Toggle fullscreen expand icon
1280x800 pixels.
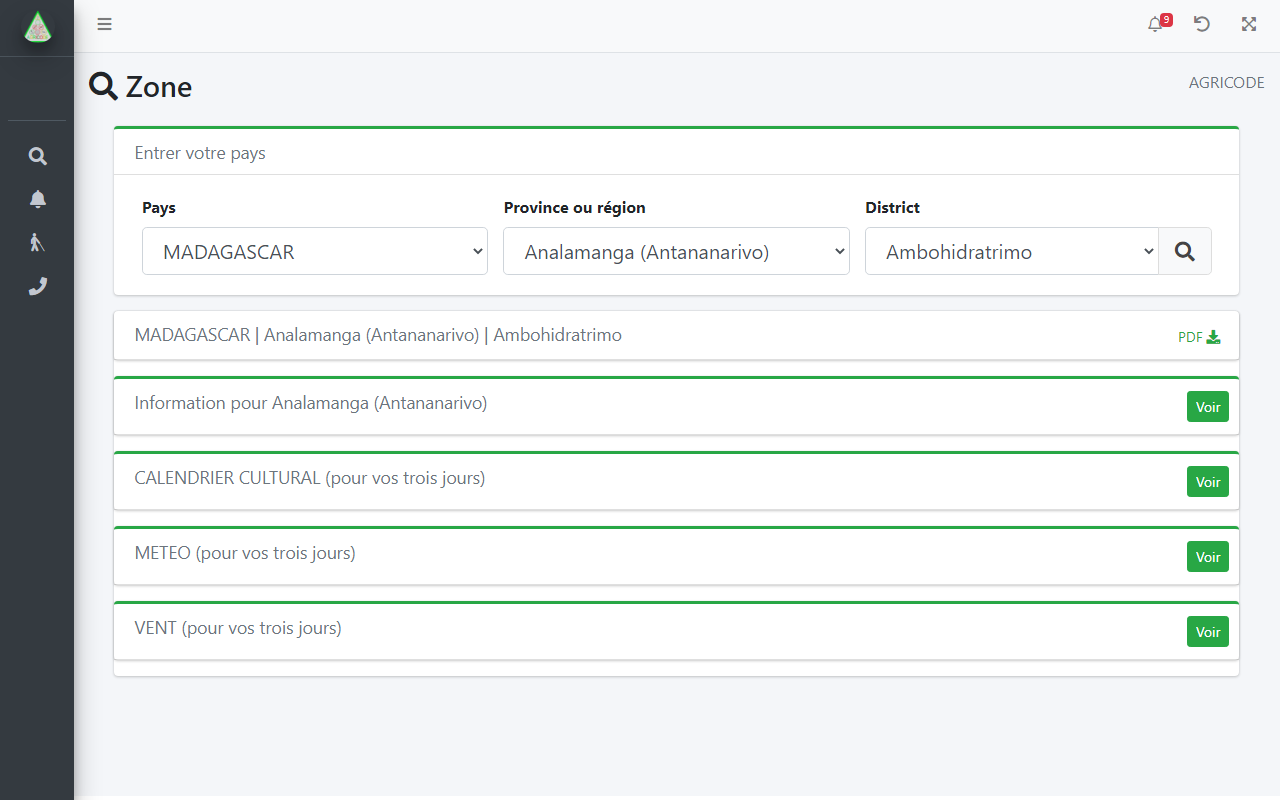(1249, 24)
